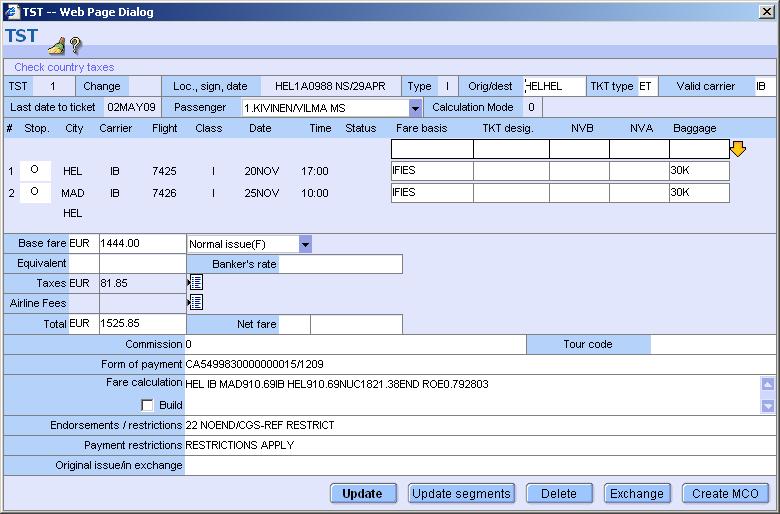Click the Banker's rate input field
The height and width of the screenshot is (514, 780).
[x=340, y=264]
